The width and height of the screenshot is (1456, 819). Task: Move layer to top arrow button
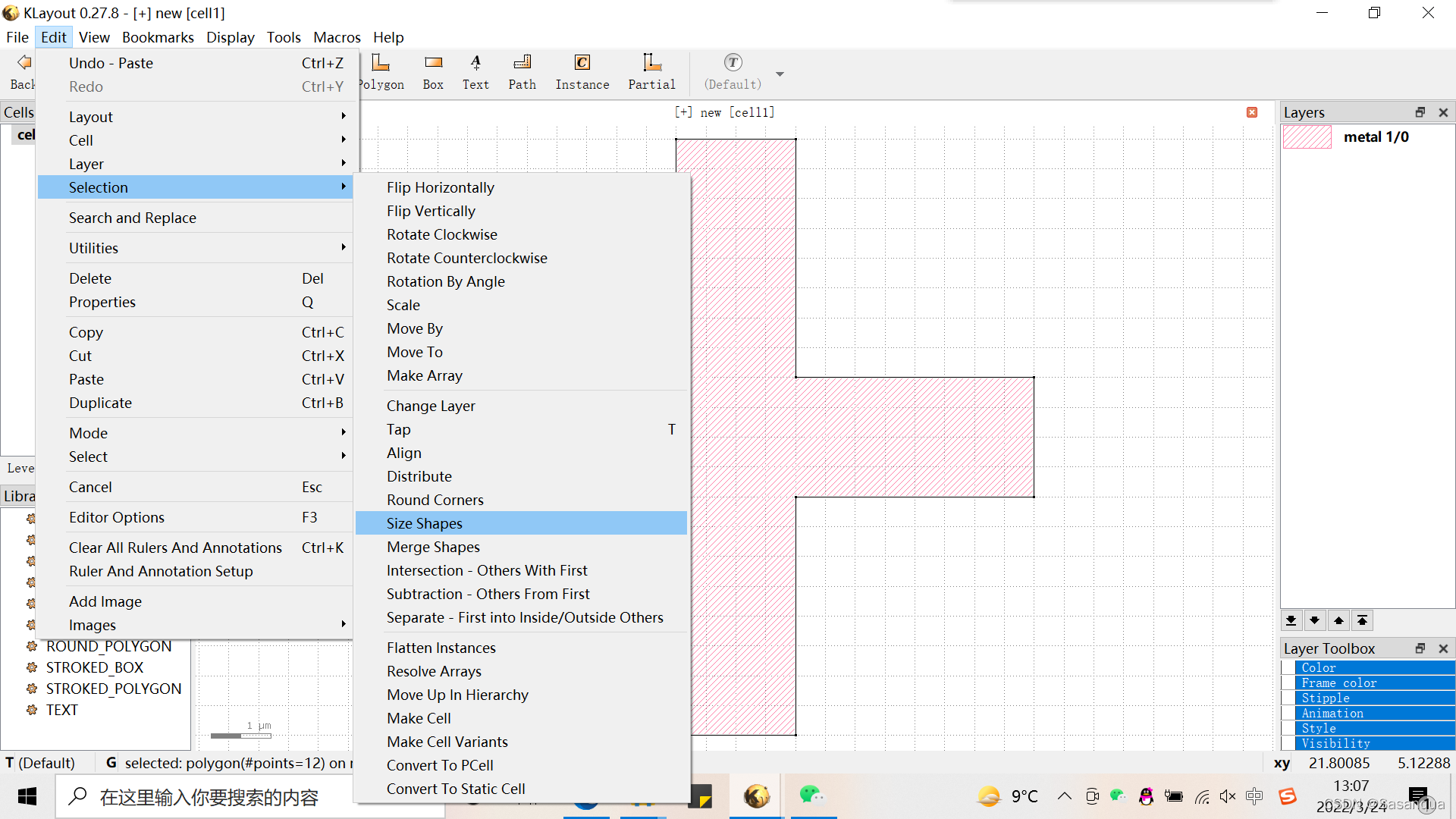[x=1363, y=620]
